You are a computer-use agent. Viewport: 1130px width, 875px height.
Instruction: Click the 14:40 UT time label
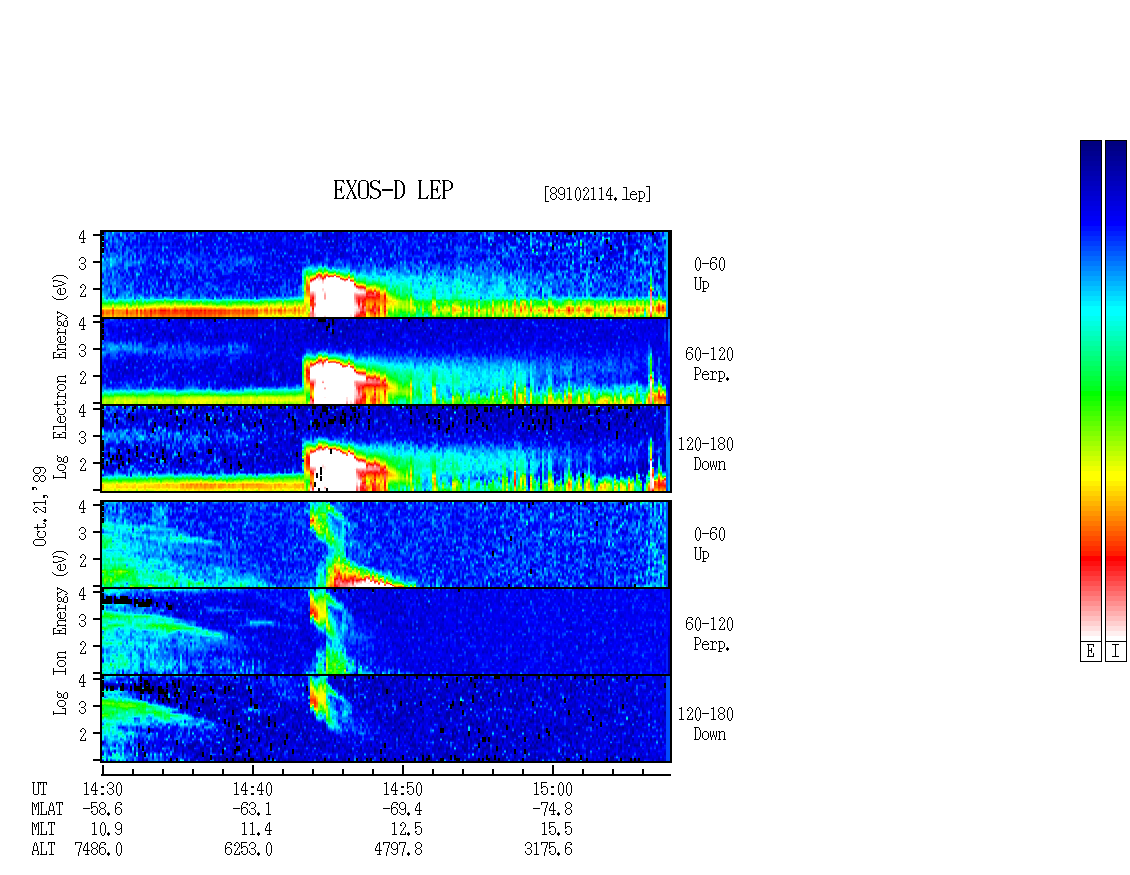click(x=252, y=789)
